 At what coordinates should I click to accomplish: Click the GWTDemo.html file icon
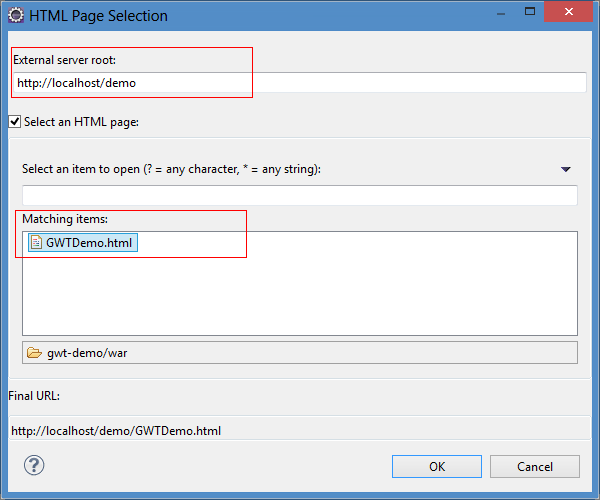[x=36, y=243]
